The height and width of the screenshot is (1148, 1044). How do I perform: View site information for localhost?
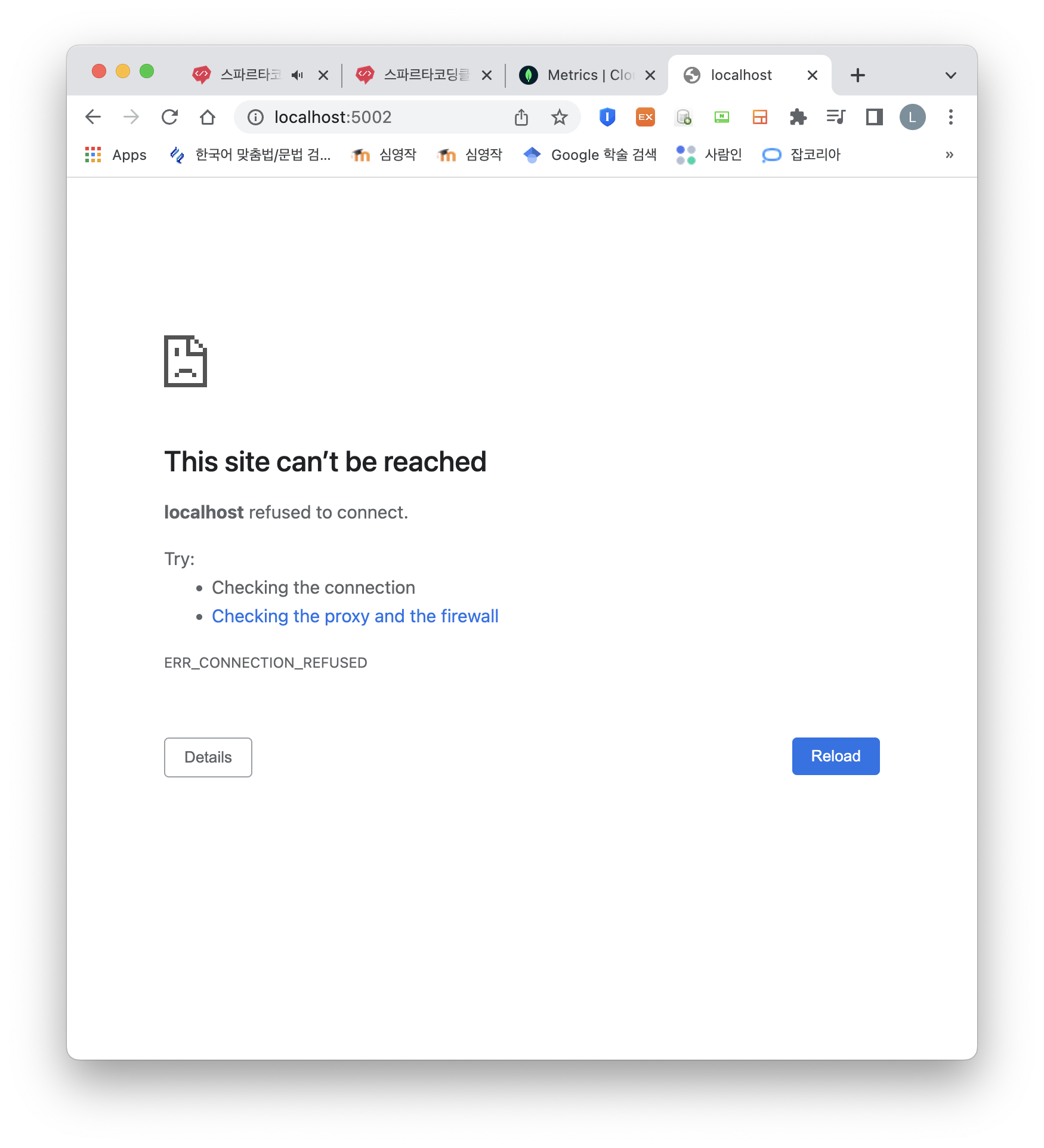(x=256, y=117)
